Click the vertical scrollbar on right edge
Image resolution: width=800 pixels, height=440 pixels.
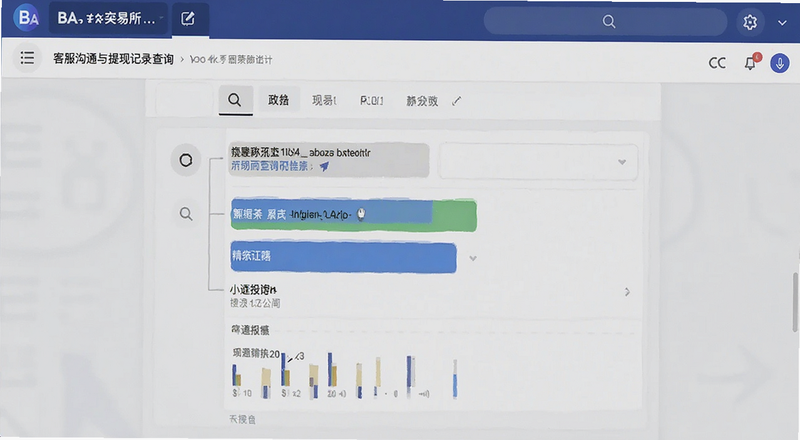794,302
